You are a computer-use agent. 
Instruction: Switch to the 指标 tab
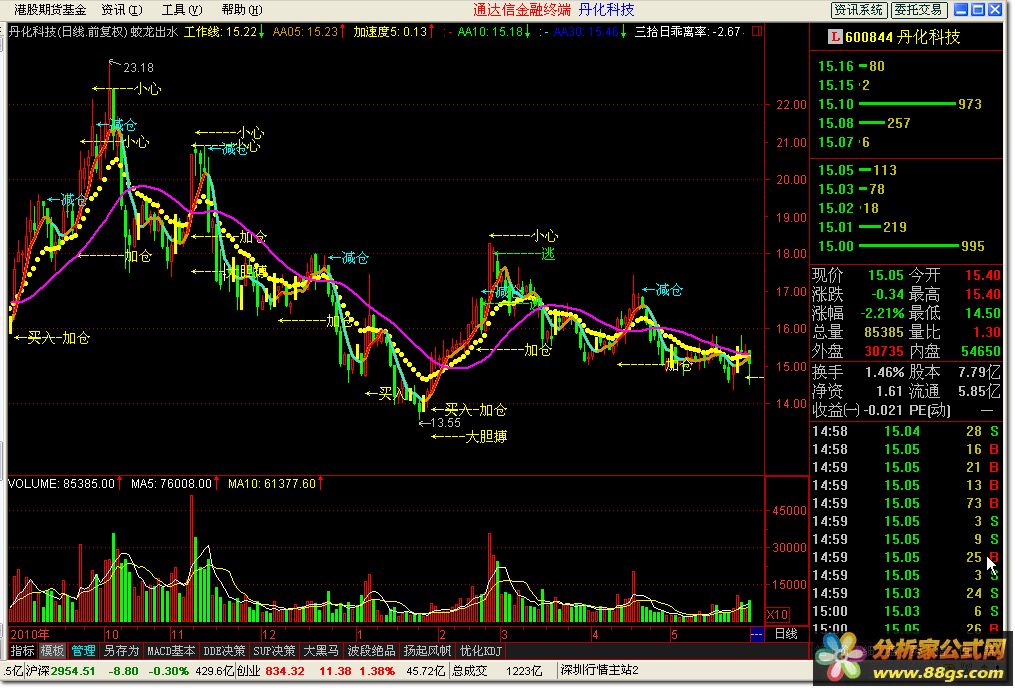point(23,651)
